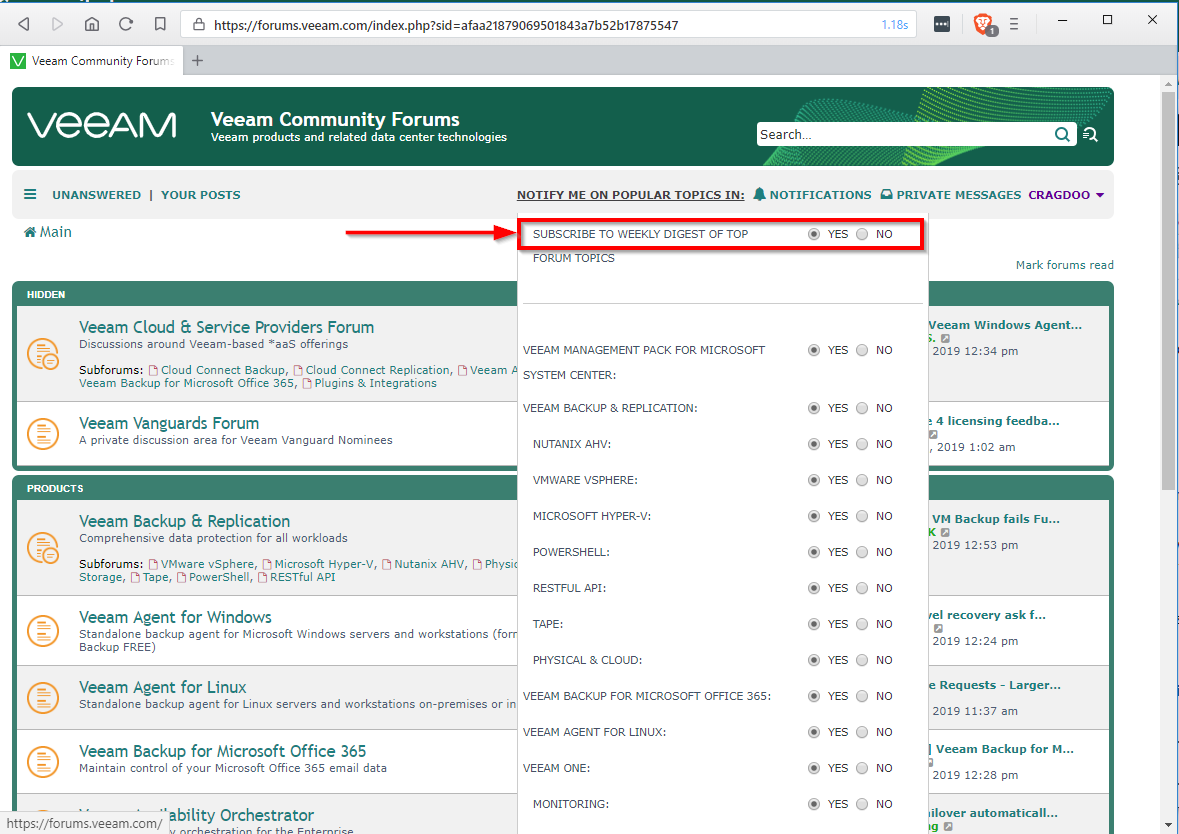Screen dimensions: 1179x834
Task: Open Veeam Agent for Linux forum
Action: tap(162, 687)
